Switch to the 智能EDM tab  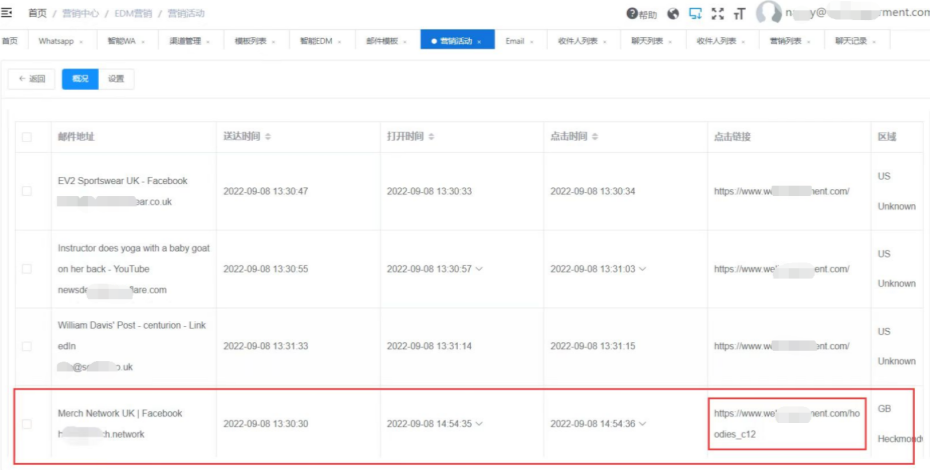click(x=316, y=42)
